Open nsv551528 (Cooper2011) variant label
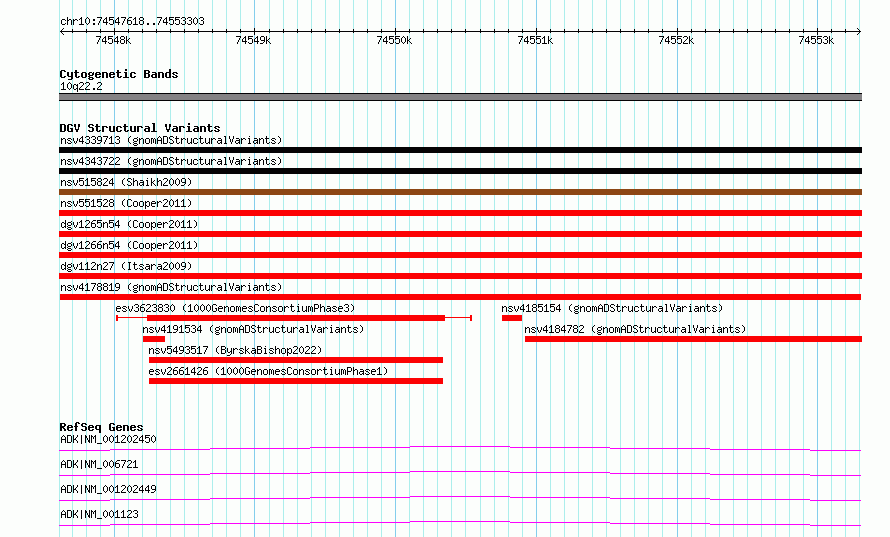Screen dimensions: 890x537 (x=126, y=203)
